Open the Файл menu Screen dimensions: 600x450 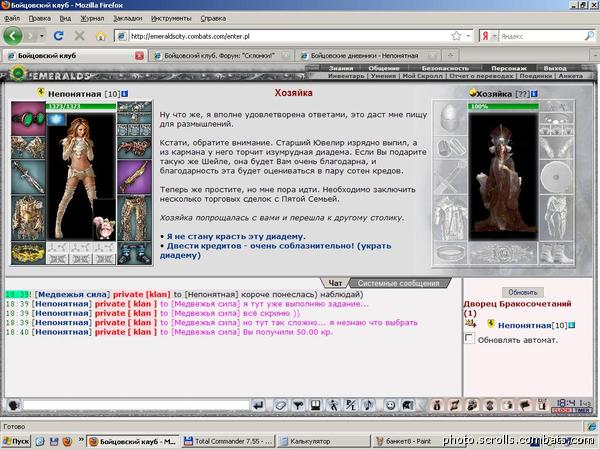pos(12,18)
